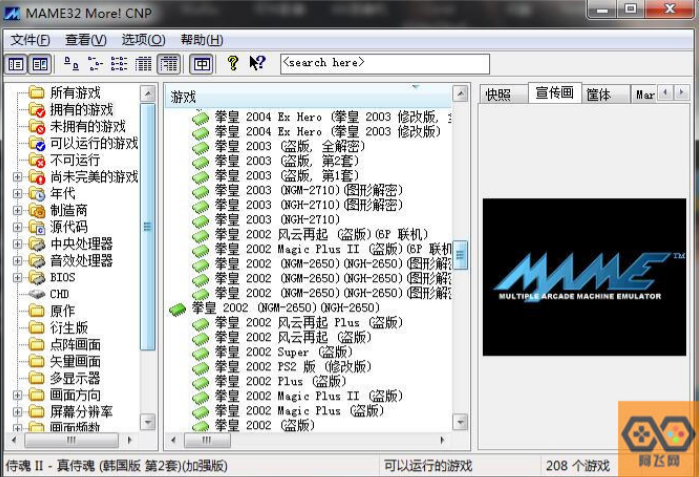Switch to large icons view
The height and width of the screenshot is (477, 699).
pyautogui.click(x=71, y=64)
